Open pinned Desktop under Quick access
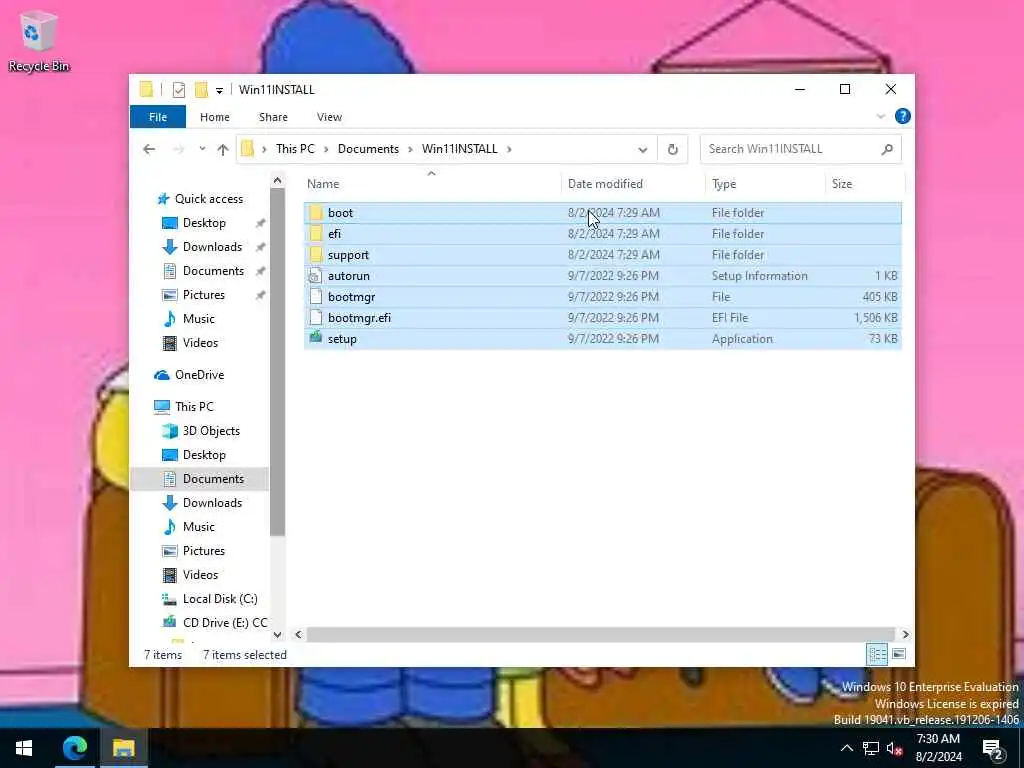 pos(204,223)
